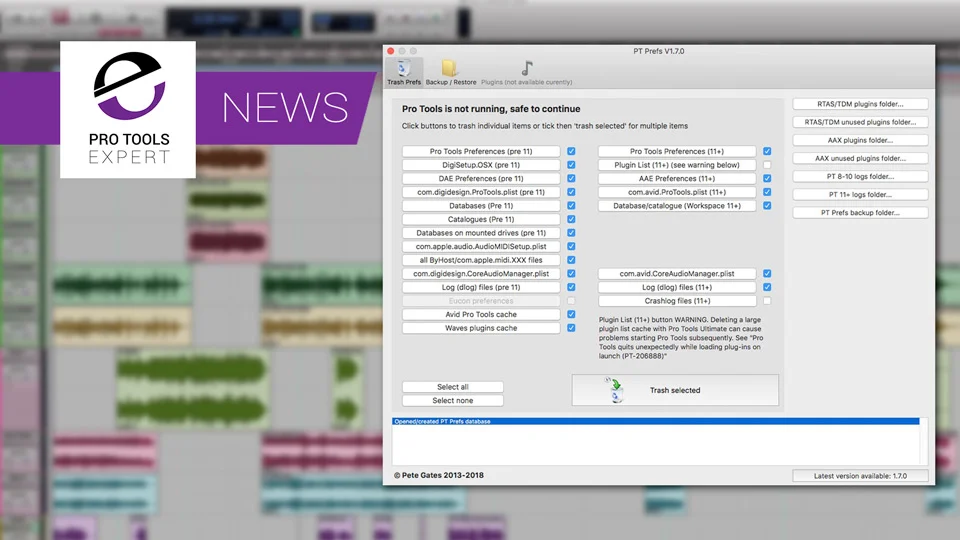Close the PT Prefs window
Image resolution: width=960 pixels, height=540 pixels.
(x=391, y=51)
